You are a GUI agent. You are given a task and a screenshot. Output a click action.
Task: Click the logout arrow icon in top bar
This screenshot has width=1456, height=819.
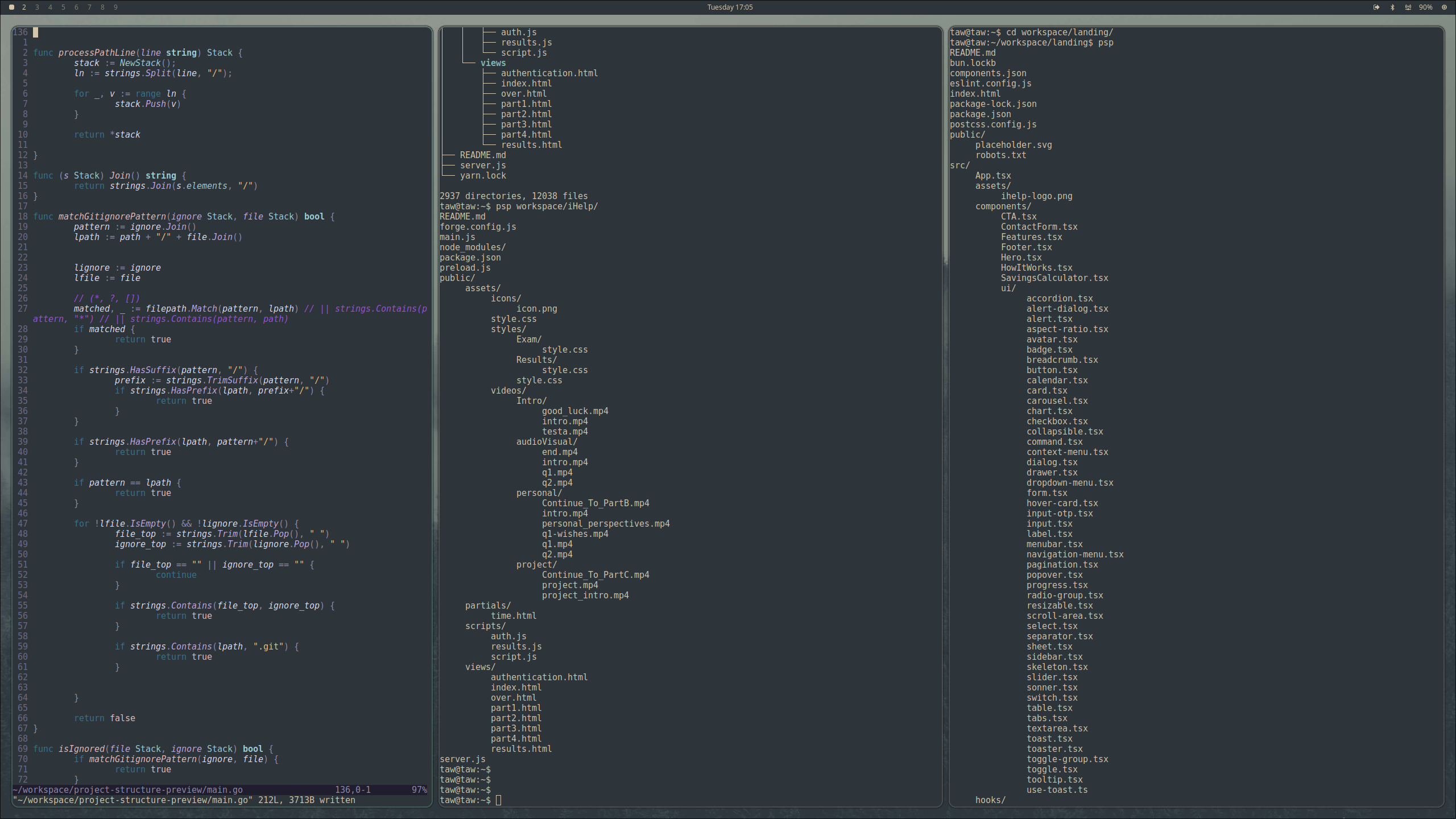tap(1376, 7)
